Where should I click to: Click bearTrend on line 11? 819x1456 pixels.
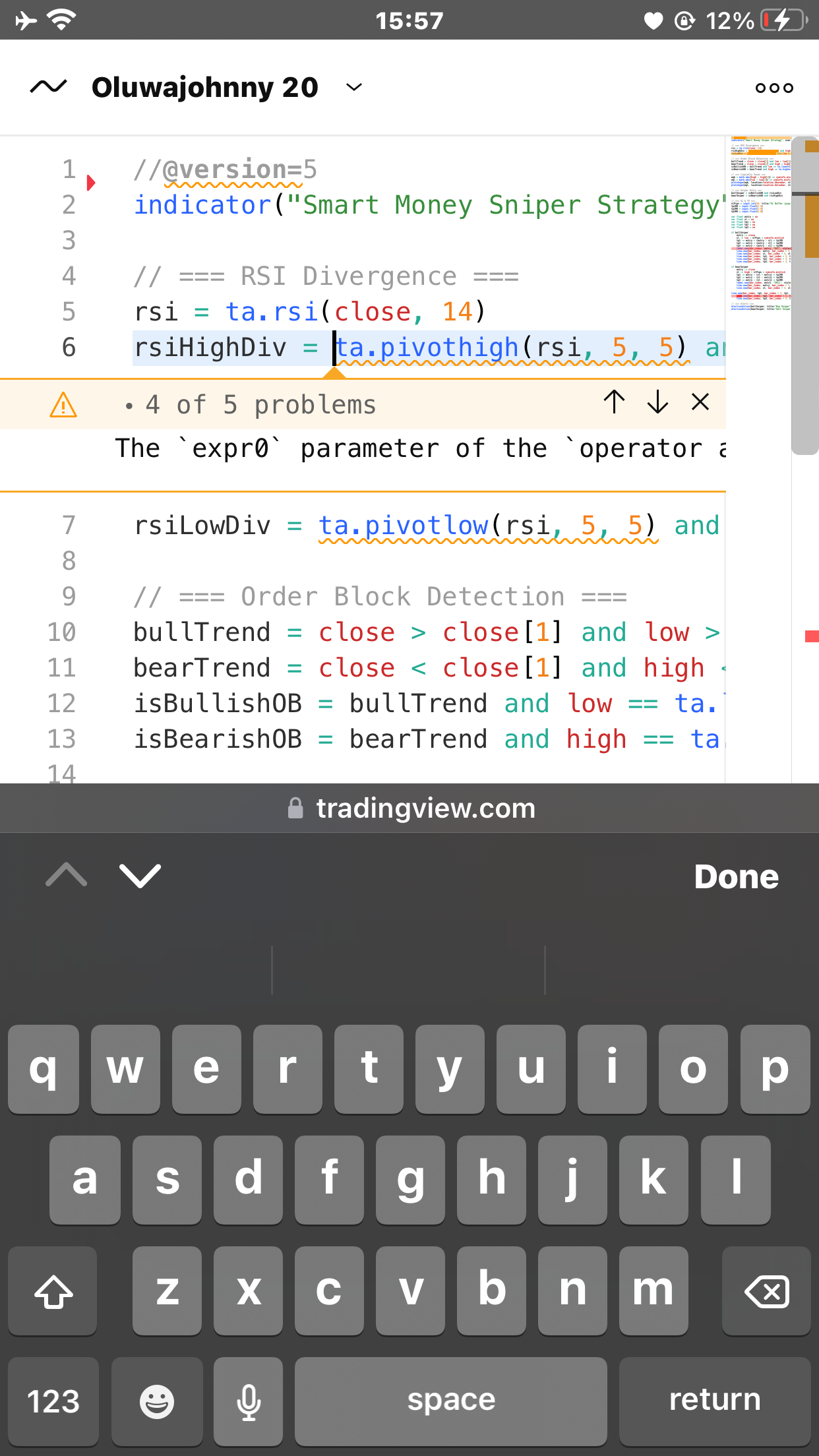pos(202,668)
